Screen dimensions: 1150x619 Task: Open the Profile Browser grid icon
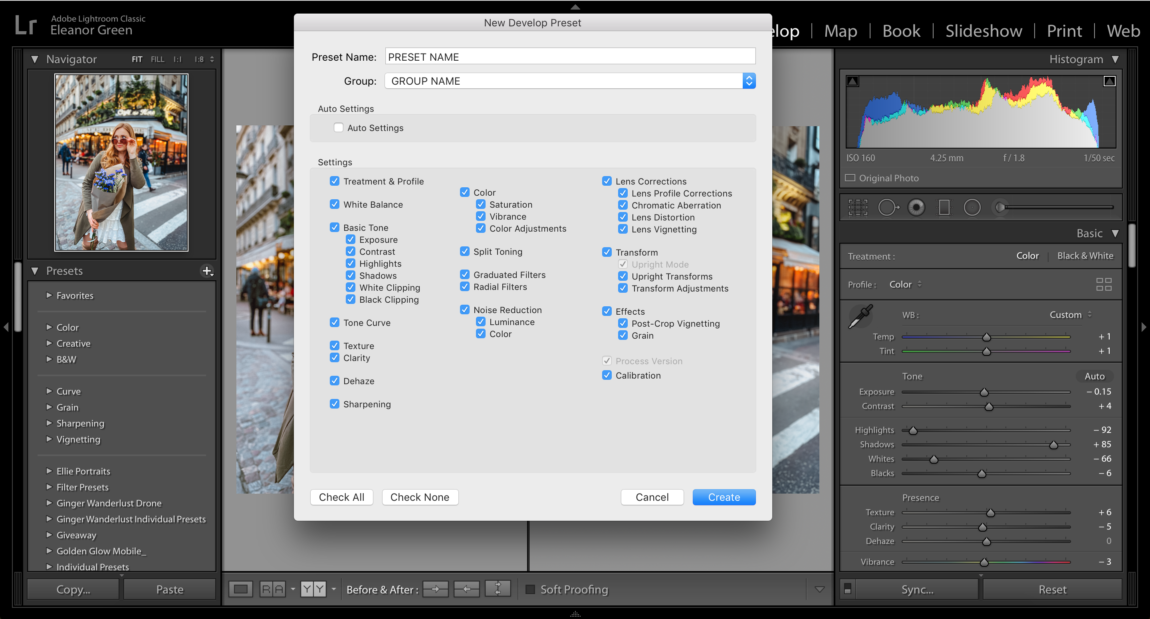(1104, 284)
